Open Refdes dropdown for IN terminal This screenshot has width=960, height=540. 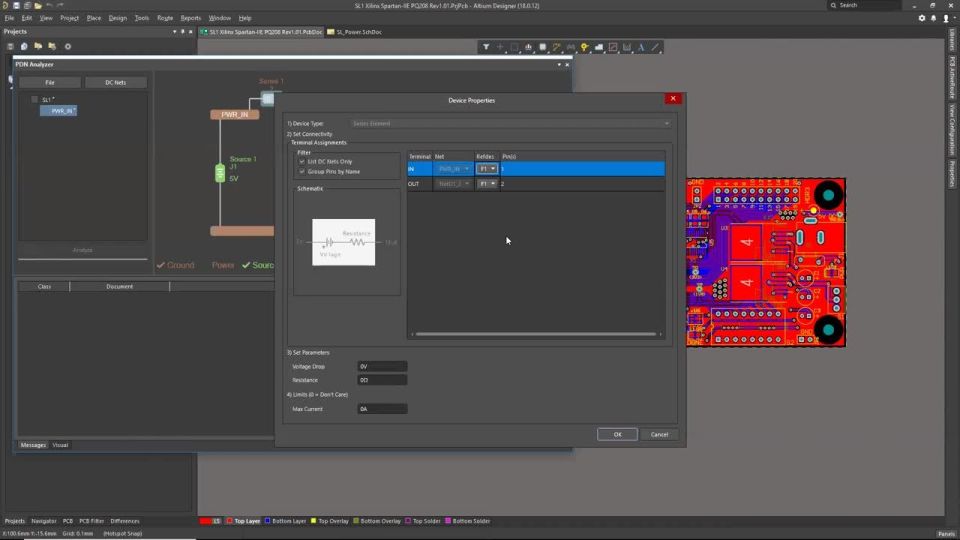tap(487, 168)
